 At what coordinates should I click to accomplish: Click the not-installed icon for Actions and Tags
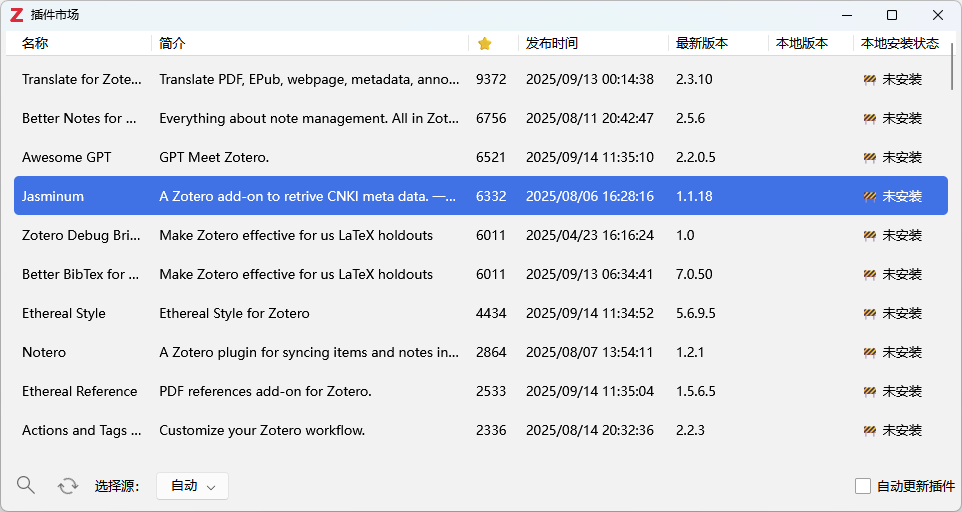click(869, 430)
